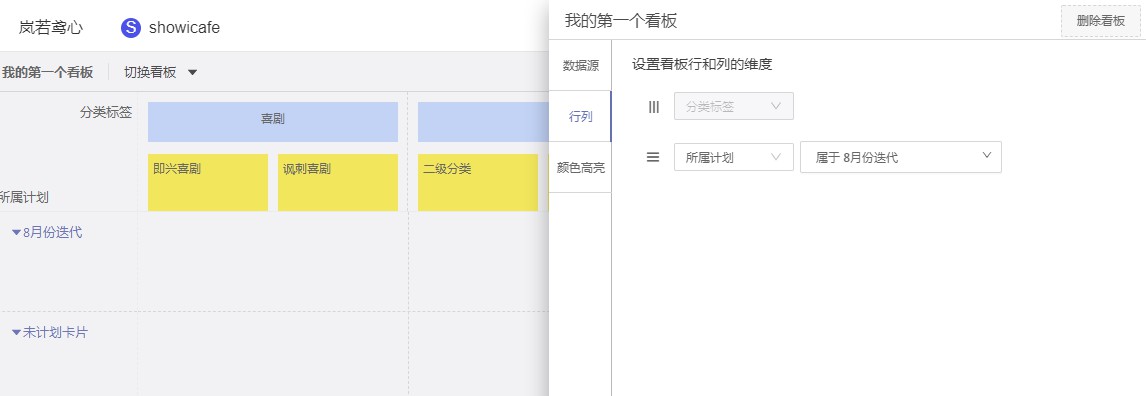Click the 删除看板 button
Image resolution: width=1146 pixels, height=396 pixels.
[x=1101, y=20]
